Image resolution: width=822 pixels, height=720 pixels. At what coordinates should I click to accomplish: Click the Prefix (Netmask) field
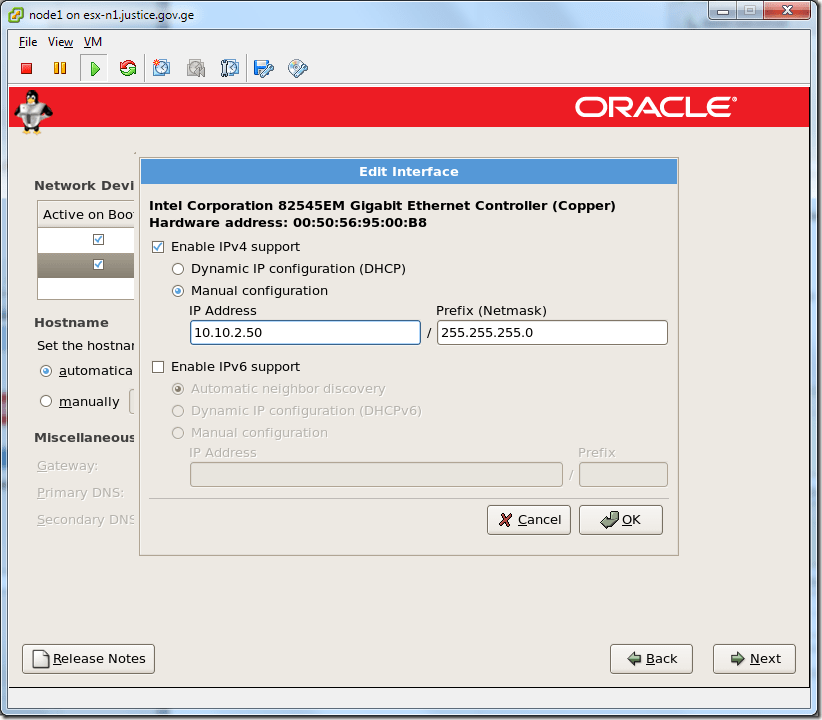[x=551, y=331]
